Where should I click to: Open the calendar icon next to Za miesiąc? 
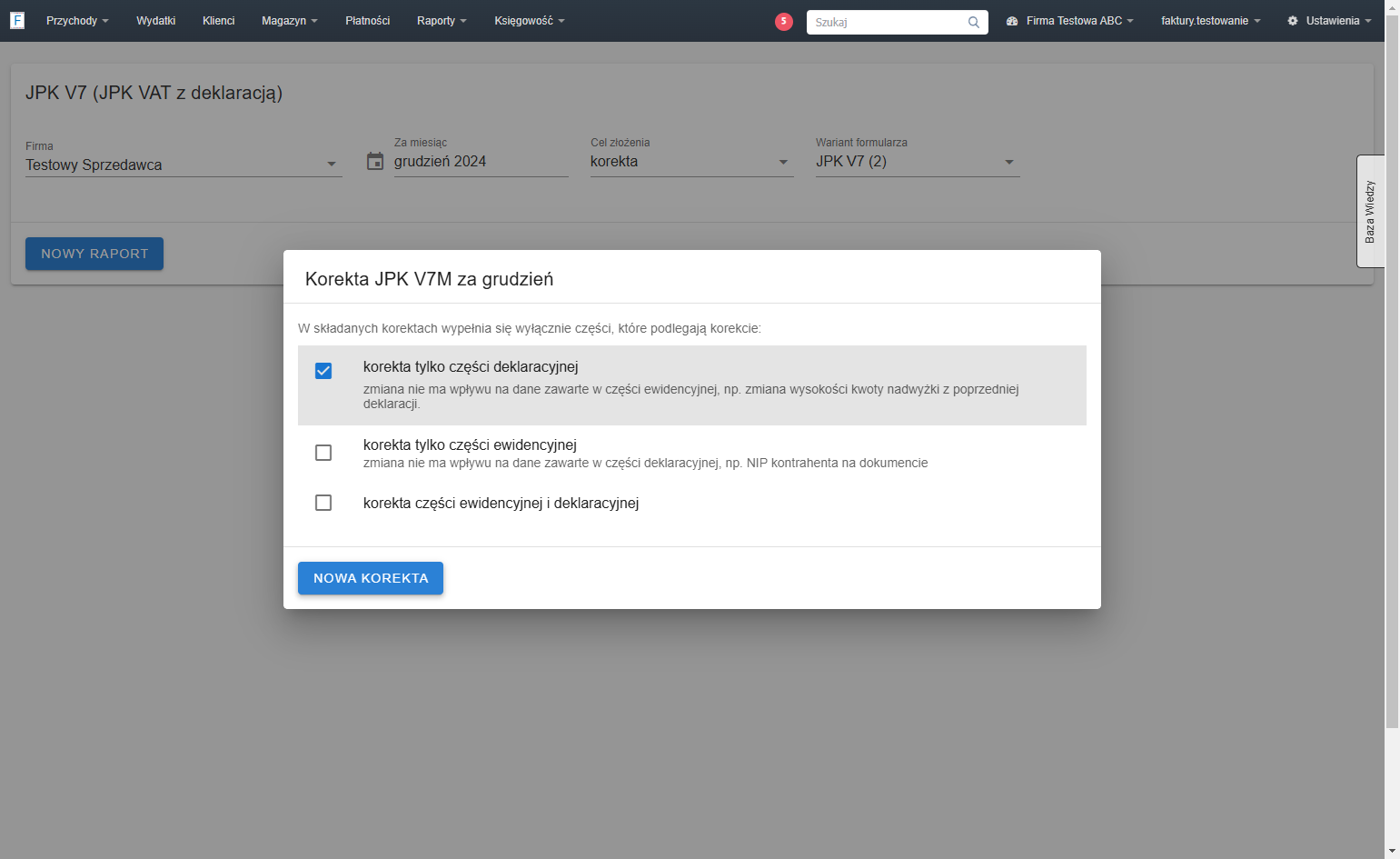tap(375, 162)
